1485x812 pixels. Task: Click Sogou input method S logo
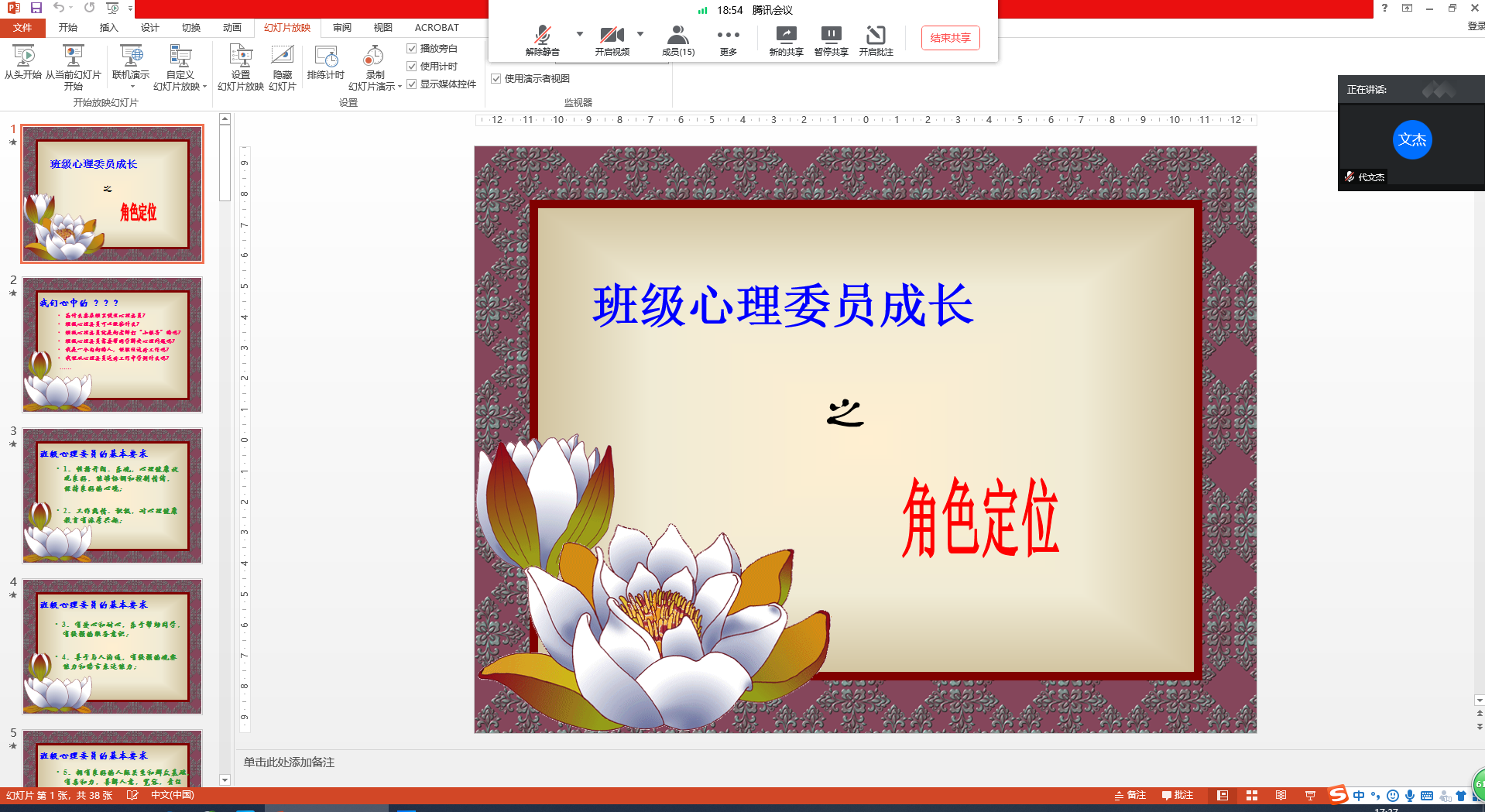[x=1338, y=795]
